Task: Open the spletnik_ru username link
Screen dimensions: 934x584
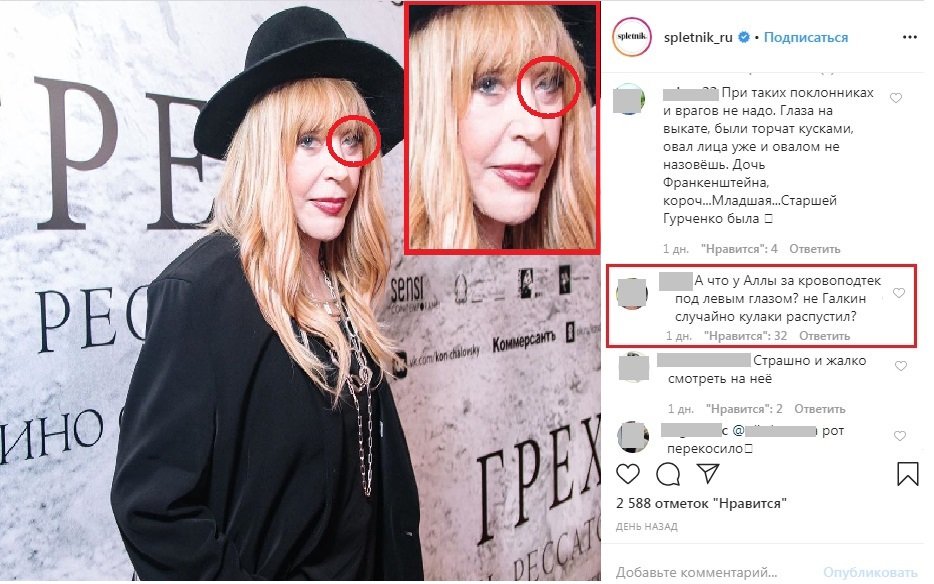Action: (x=698, y=38)
